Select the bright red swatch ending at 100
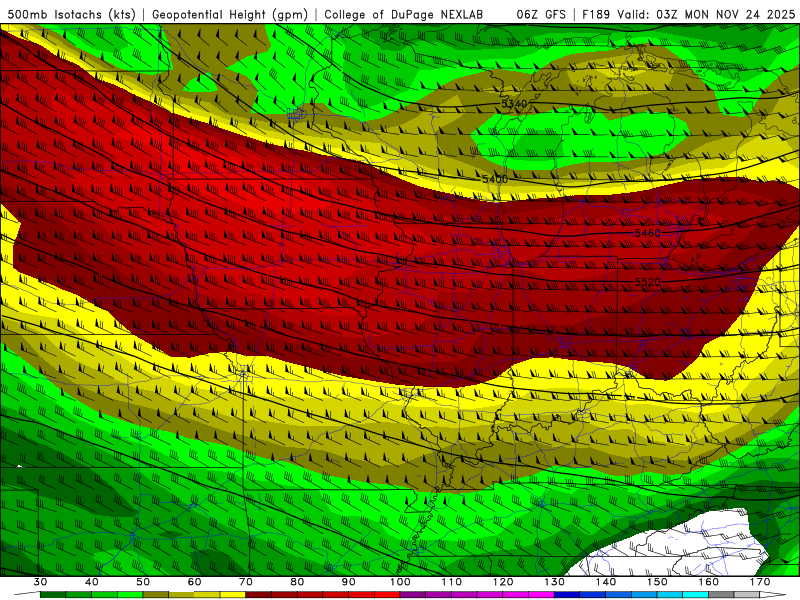800x600 pixels. pos(387,595)
